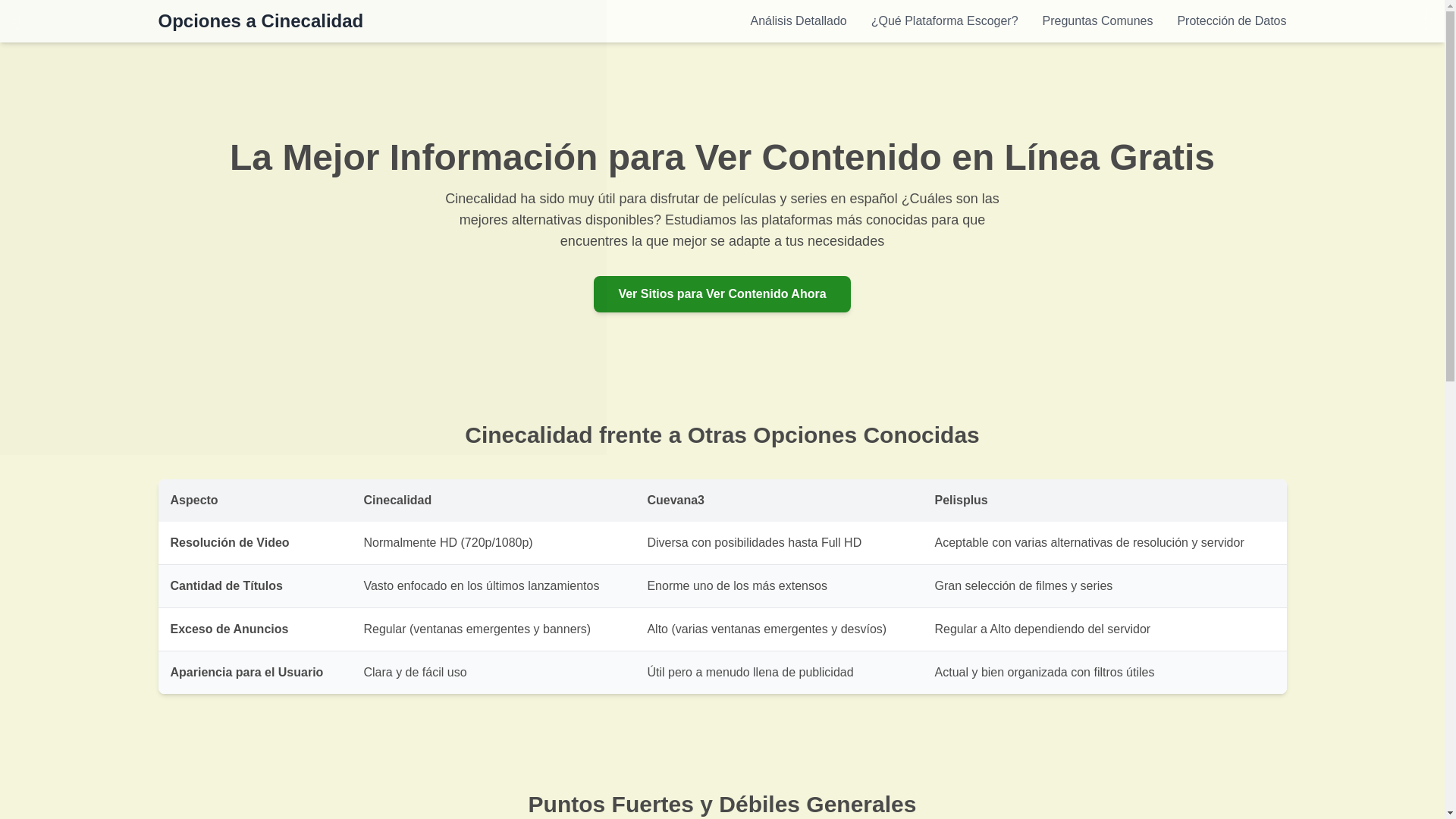The height and width of the screenshot is (819, 1456).
Task: Open the Opciones a Cinecalidad home link
Action: [x=260, y=21]
